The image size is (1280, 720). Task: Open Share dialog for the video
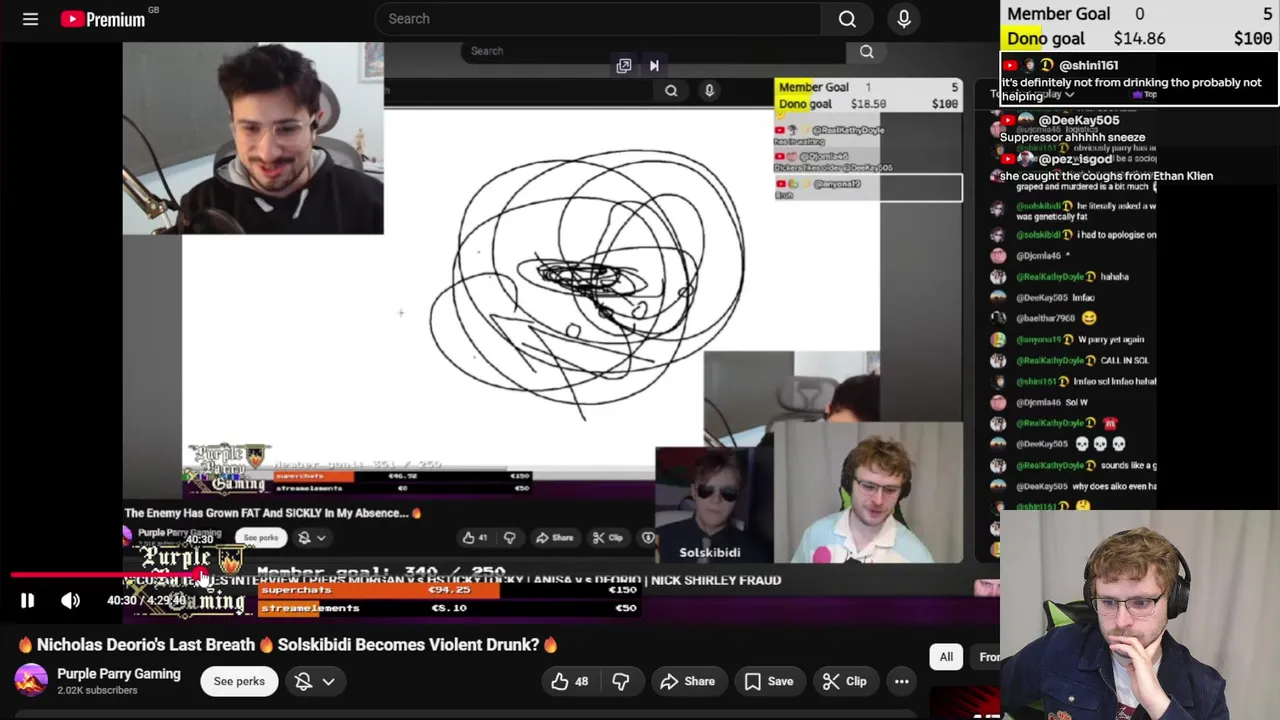coord(688,682)
